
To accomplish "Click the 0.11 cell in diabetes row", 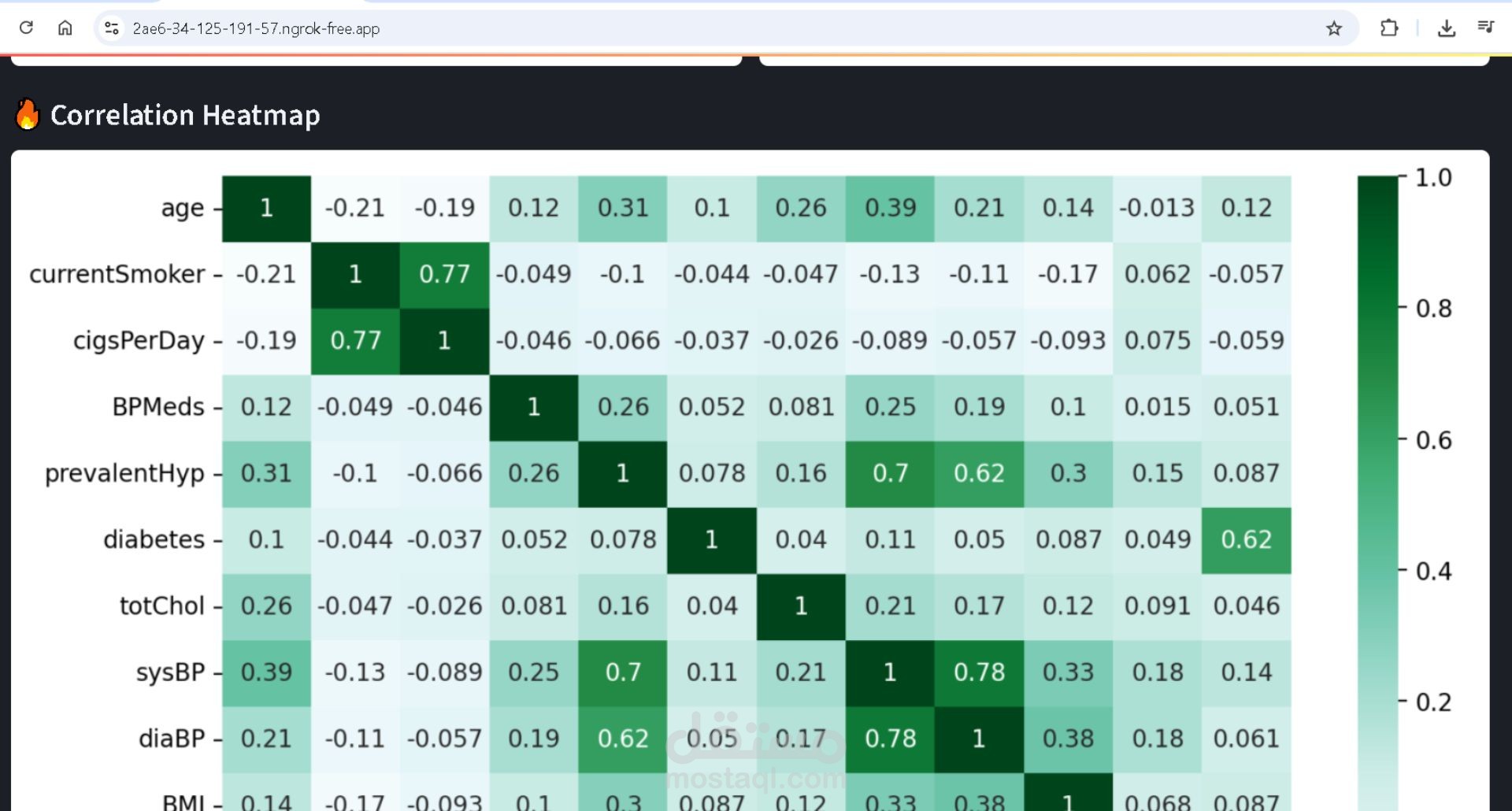I will (x=890, y=540).
